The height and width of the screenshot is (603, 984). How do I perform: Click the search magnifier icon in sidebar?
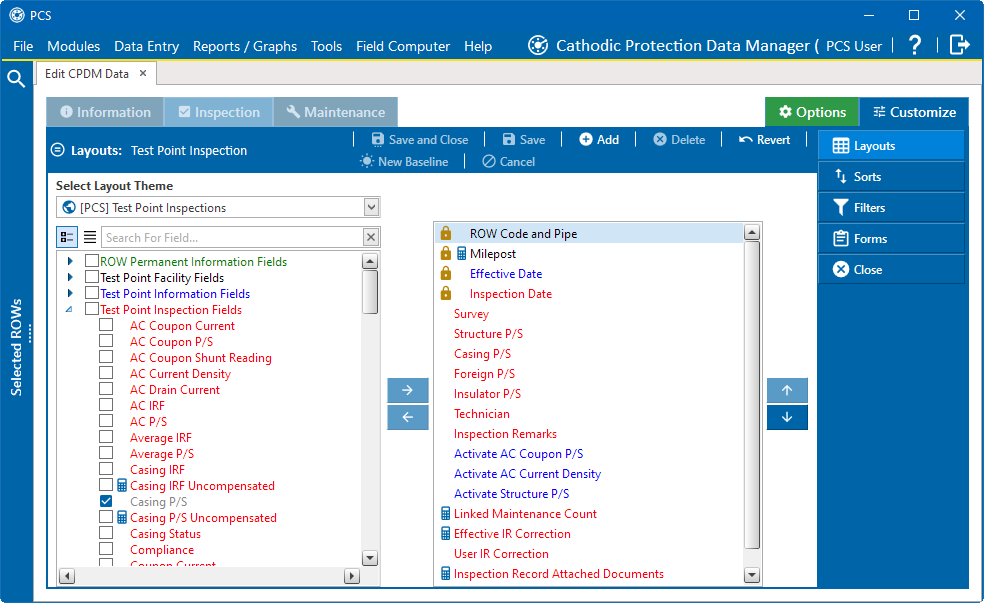tap(16, 78)
